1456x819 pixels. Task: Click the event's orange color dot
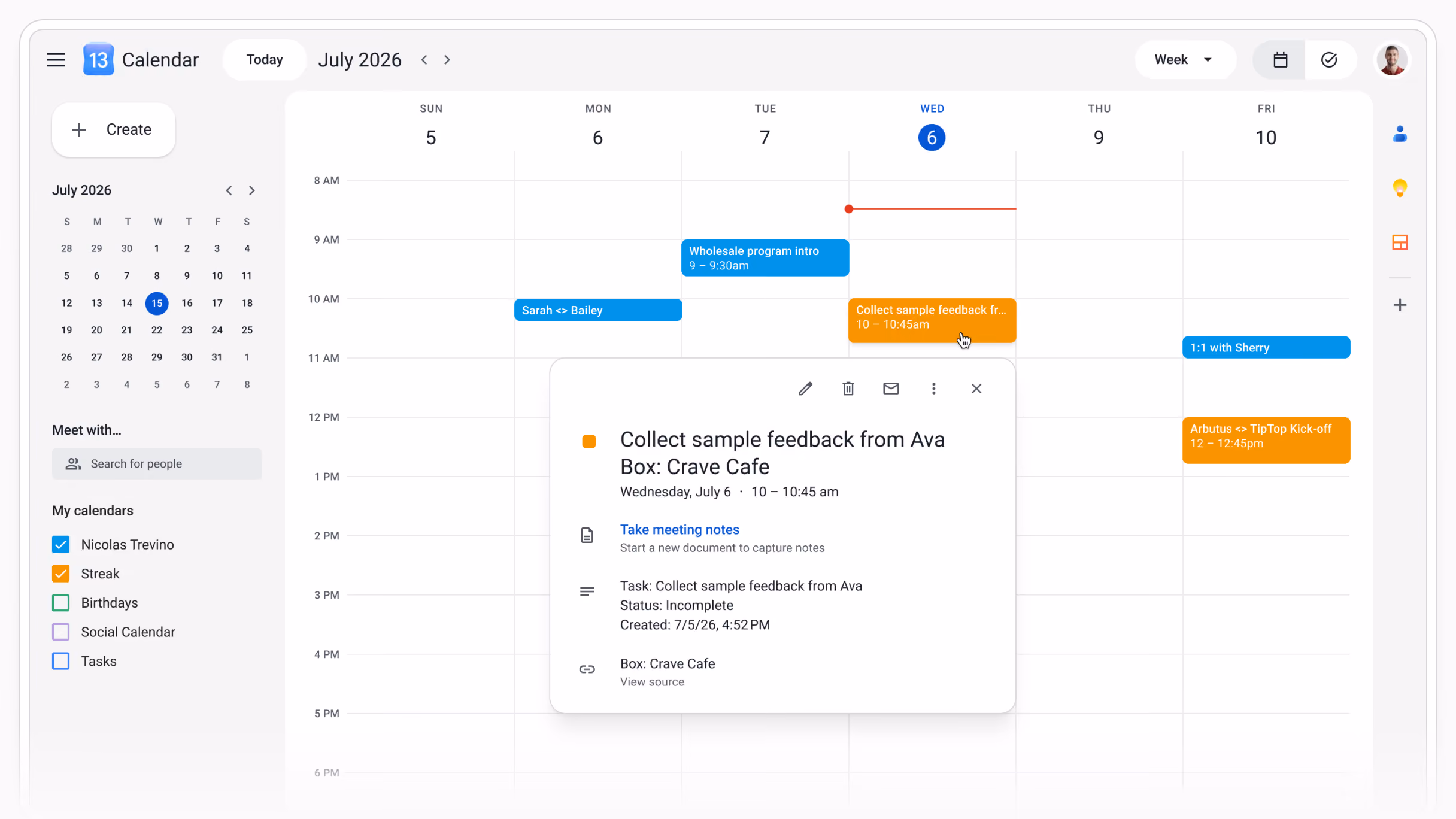tap(589, 442)
